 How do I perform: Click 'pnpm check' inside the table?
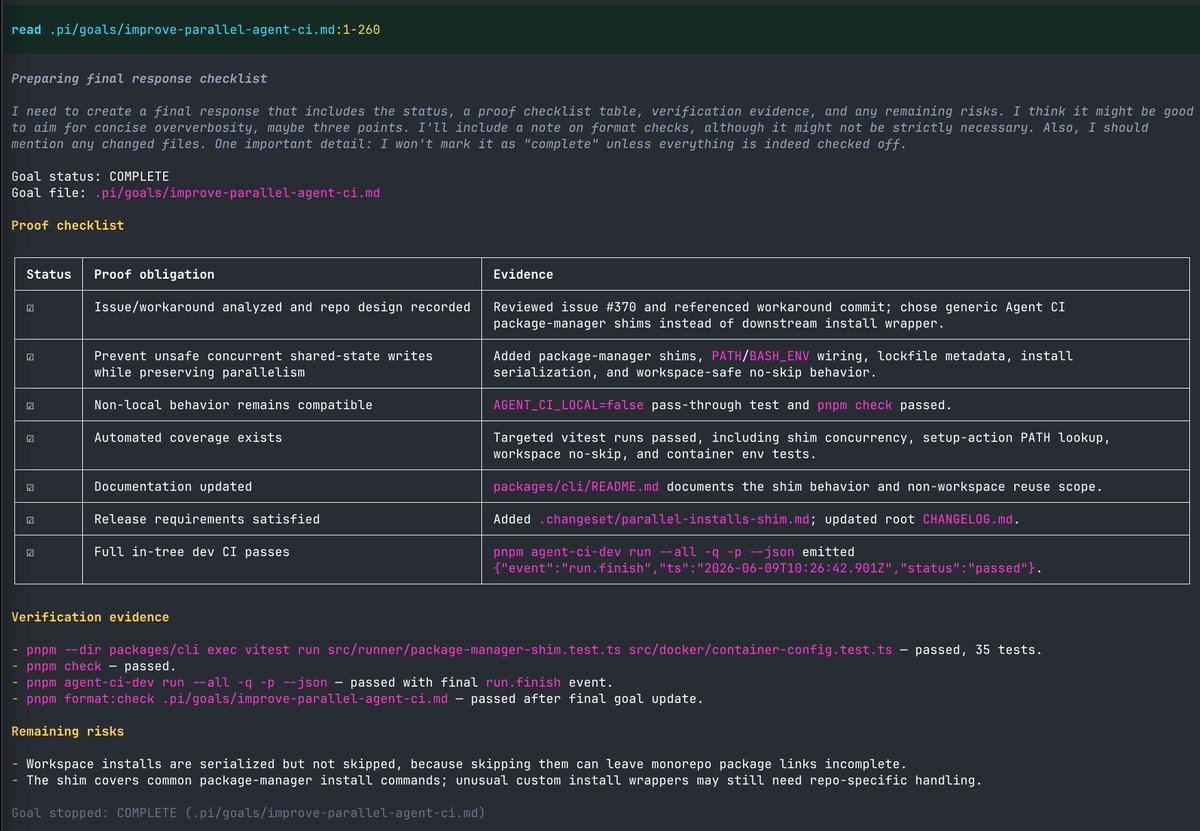click(x=854, y=405)
